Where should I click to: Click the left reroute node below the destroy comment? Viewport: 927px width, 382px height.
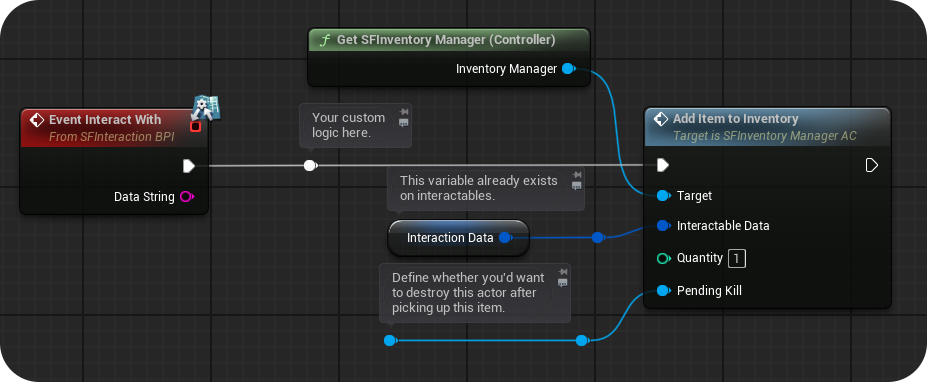[x=390, y=341]
